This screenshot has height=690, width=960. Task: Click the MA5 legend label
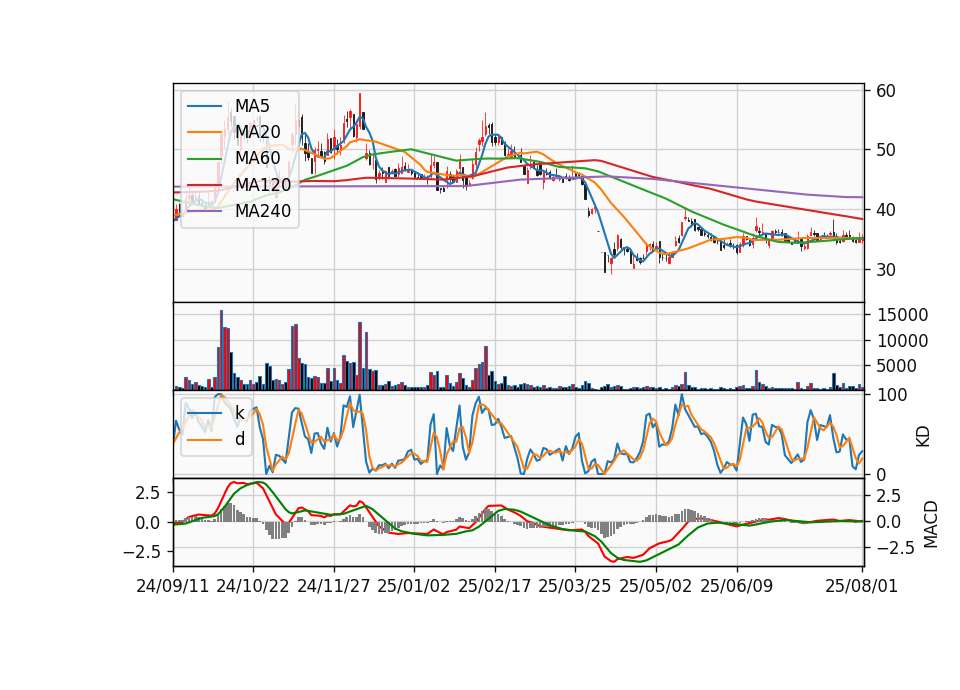pyautogui.click(x=252, y=106)
